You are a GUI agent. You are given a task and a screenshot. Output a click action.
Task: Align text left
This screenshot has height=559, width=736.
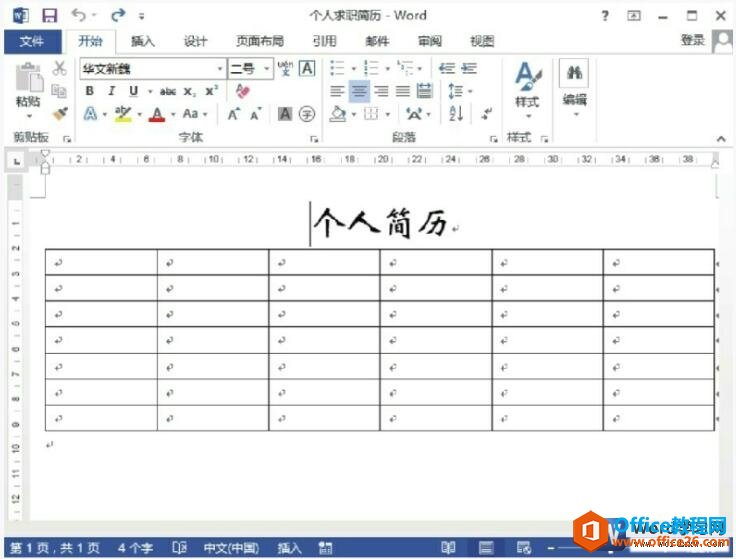[x=337, y=91]
